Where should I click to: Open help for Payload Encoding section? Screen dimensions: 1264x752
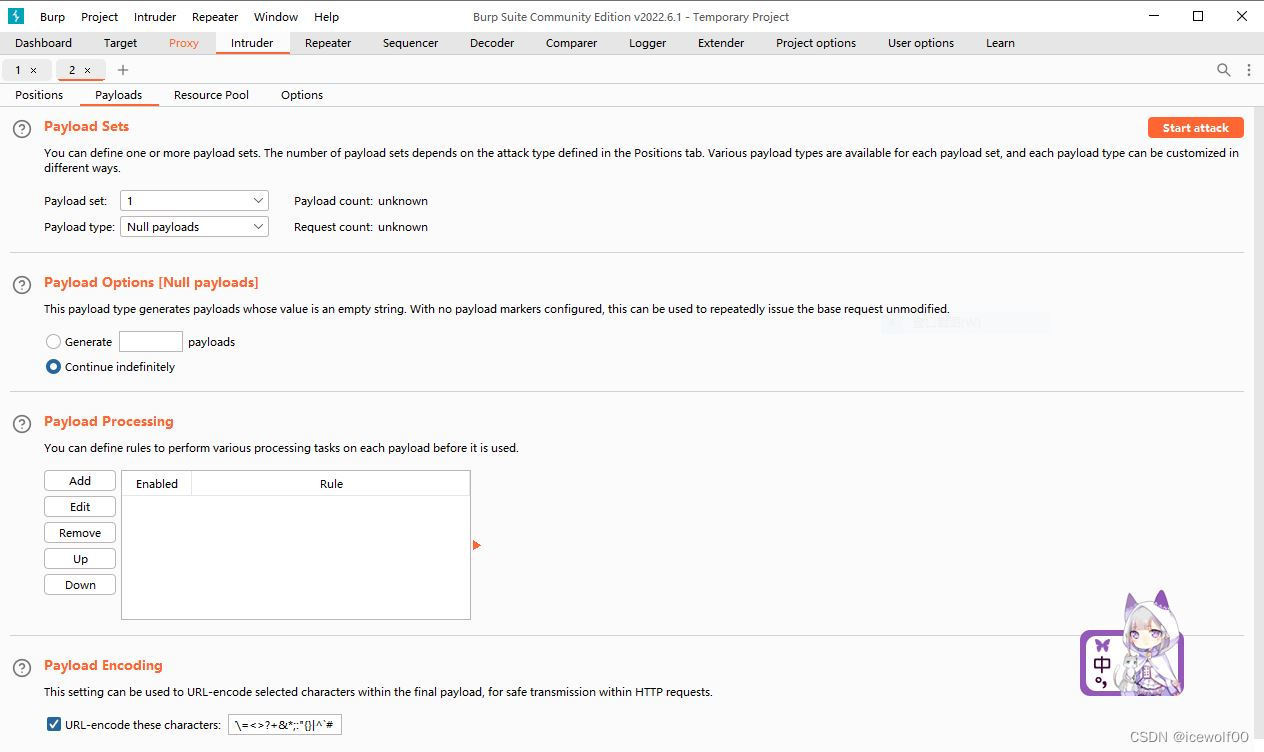22,668
